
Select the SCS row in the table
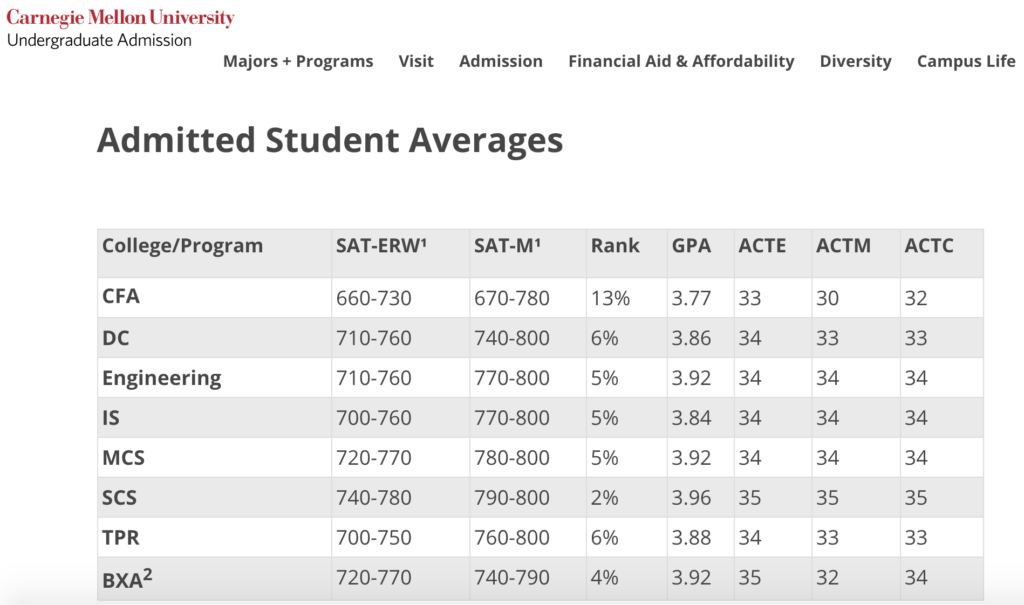click(122, 497)
